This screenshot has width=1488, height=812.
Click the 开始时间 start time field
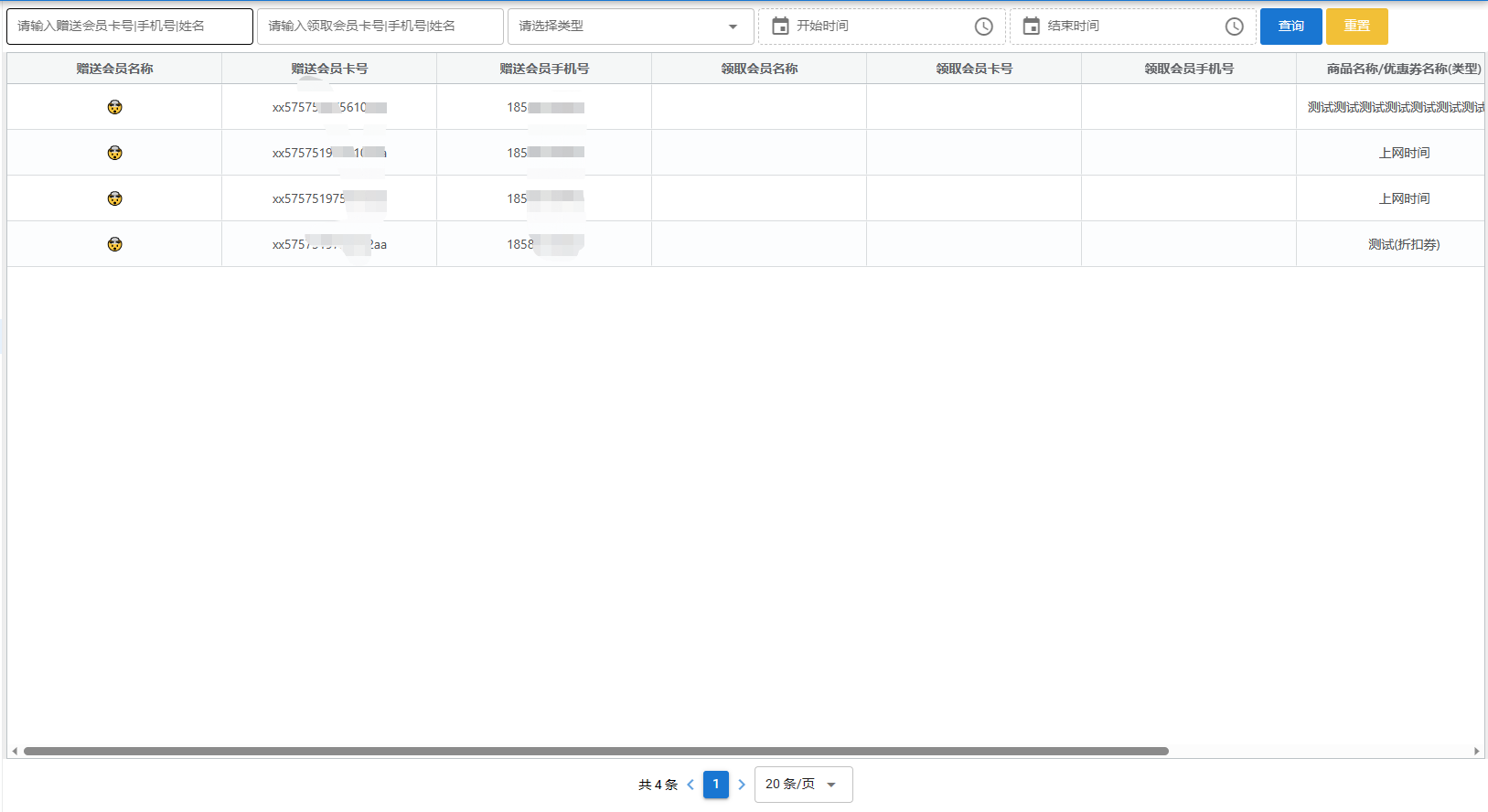coord(882,27)
